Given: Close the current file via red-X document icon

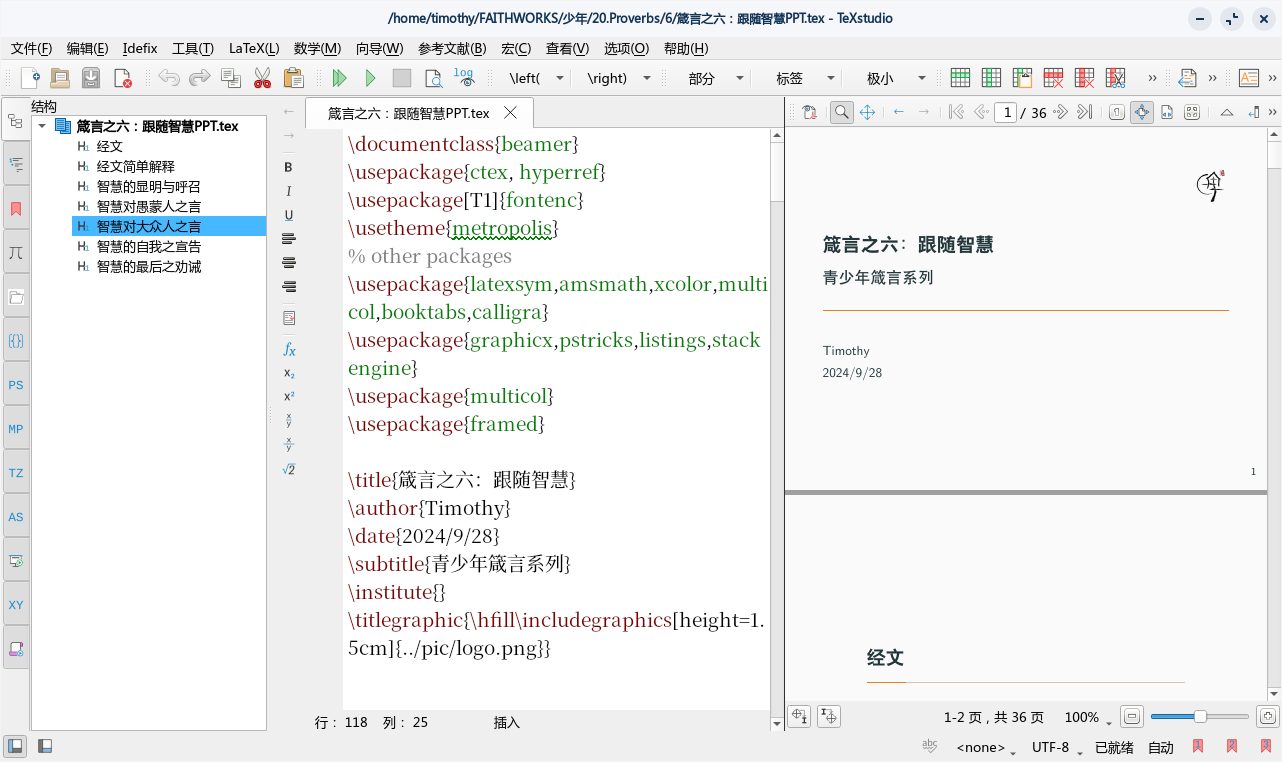Looking at the screenshot, I should 122,78.
